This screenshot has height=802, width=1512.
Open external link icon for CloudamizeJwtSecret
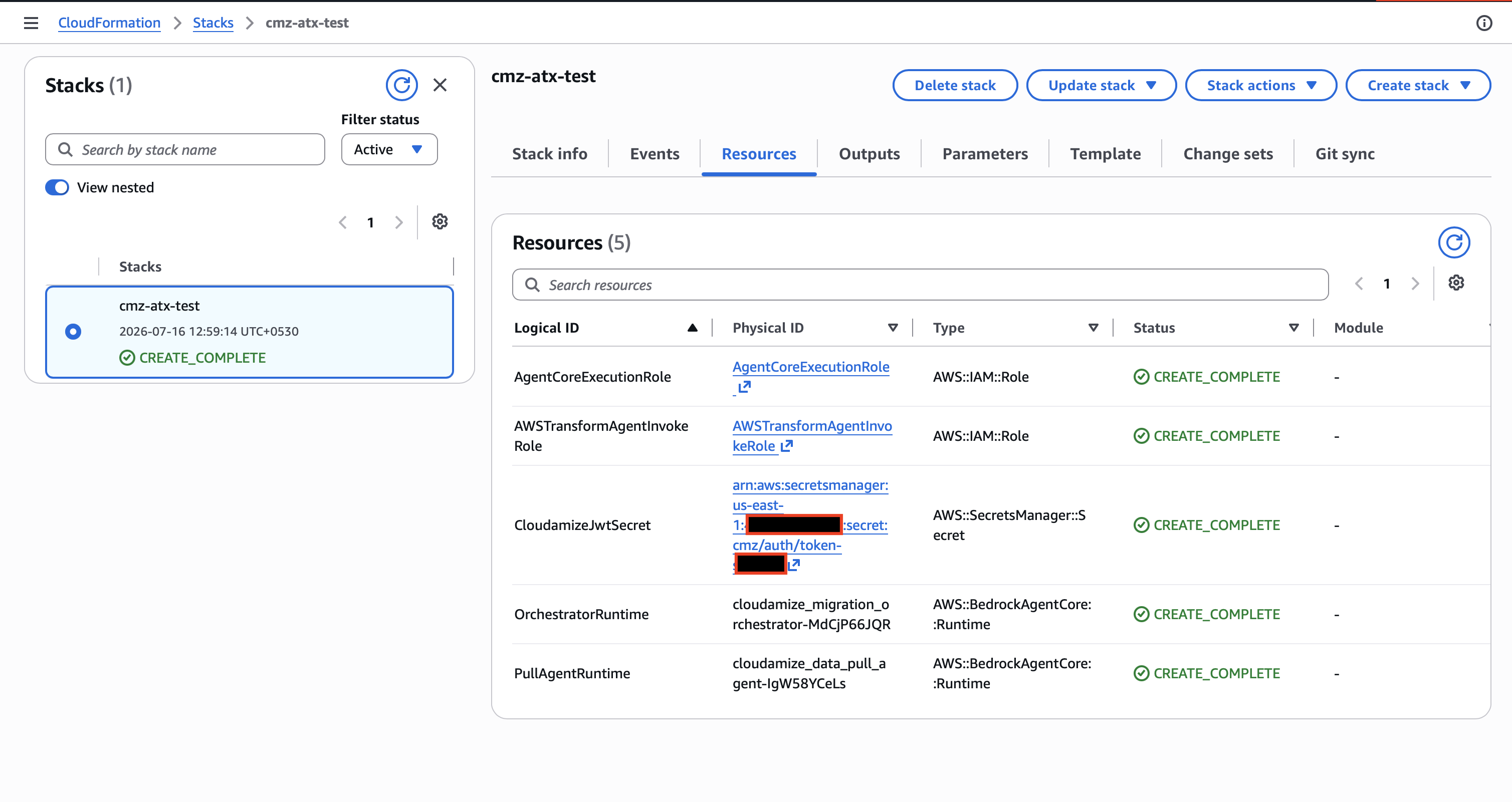794,565
